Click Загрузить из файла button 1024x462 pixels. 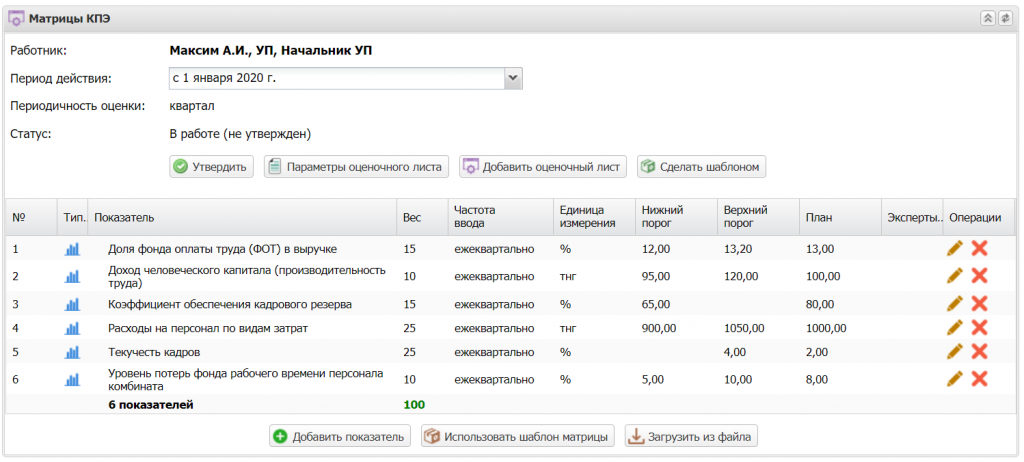coord(691,437)
